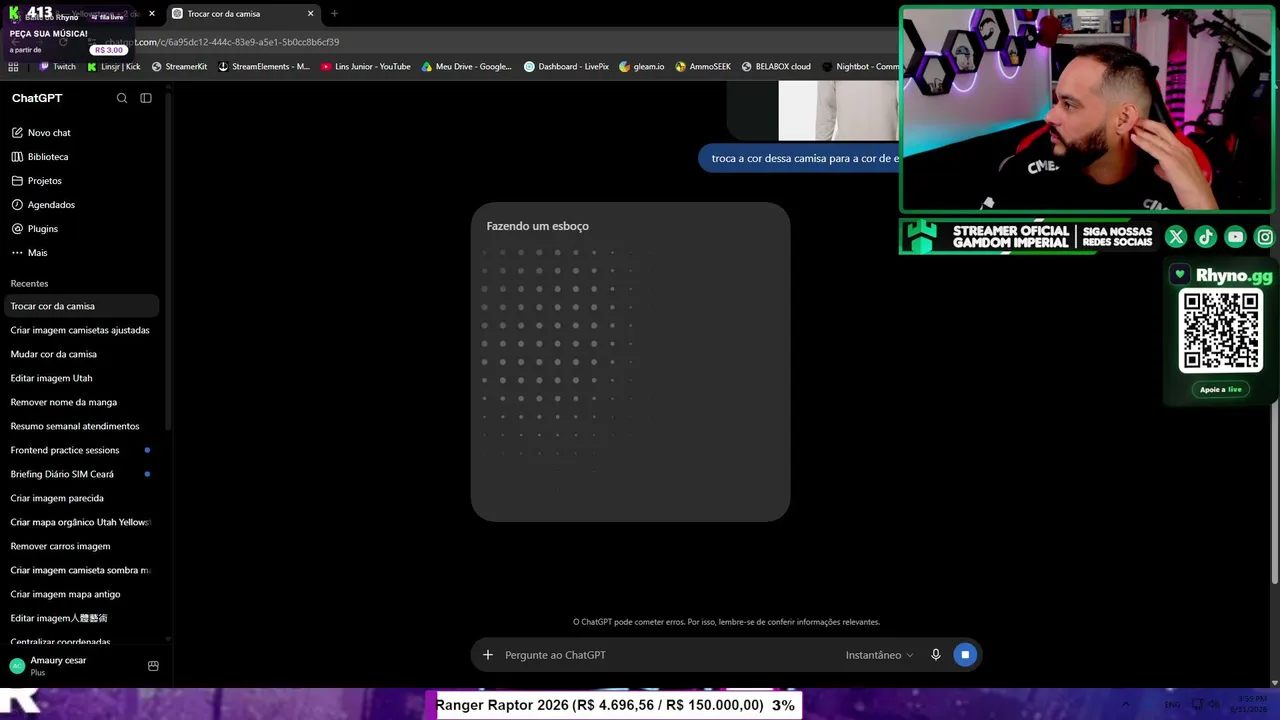Open a new browser tab

point(334,14)
